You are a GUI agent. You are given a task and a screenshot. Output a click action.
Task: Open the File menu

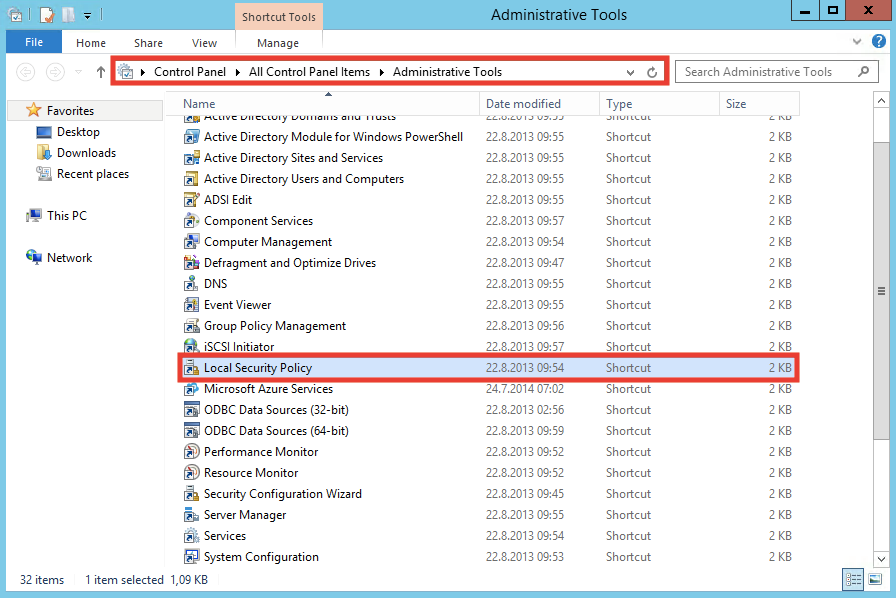[x=34, y=43]
